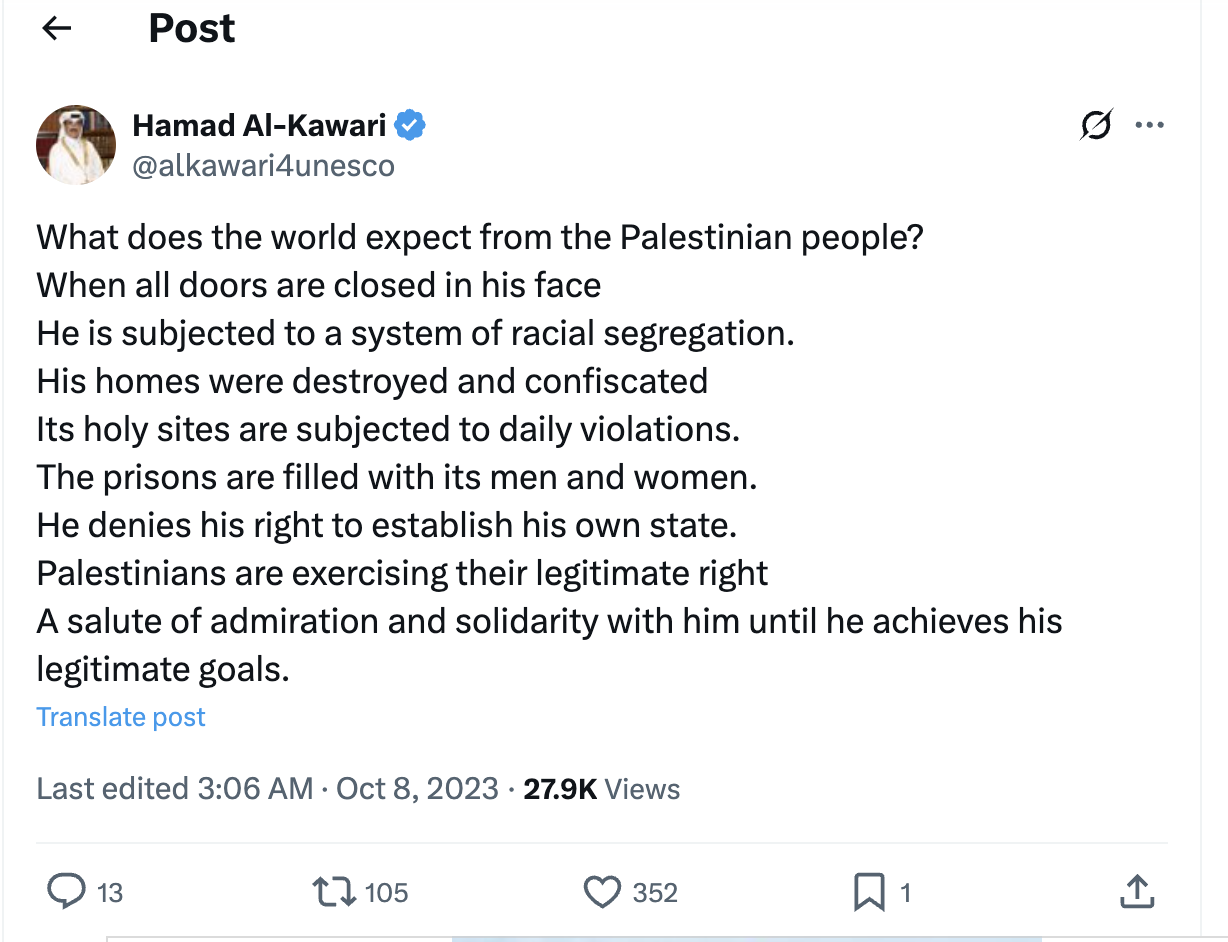The width and height of the screenshot is (1228, 942).
Task: View the 27.9K Views analytics
Action: (602, 789)
